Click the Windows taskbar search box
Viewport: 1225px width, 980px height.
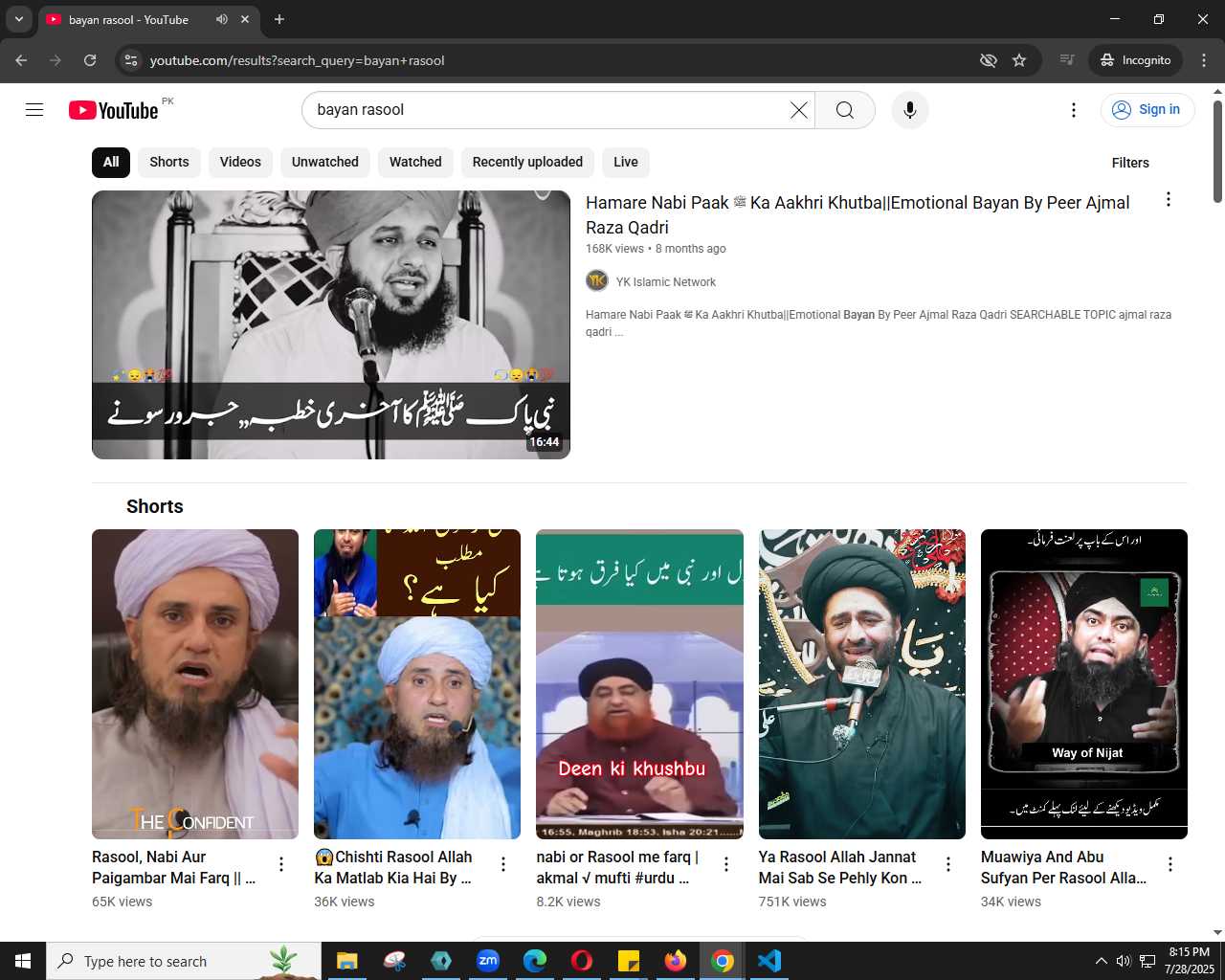[184, 961]
